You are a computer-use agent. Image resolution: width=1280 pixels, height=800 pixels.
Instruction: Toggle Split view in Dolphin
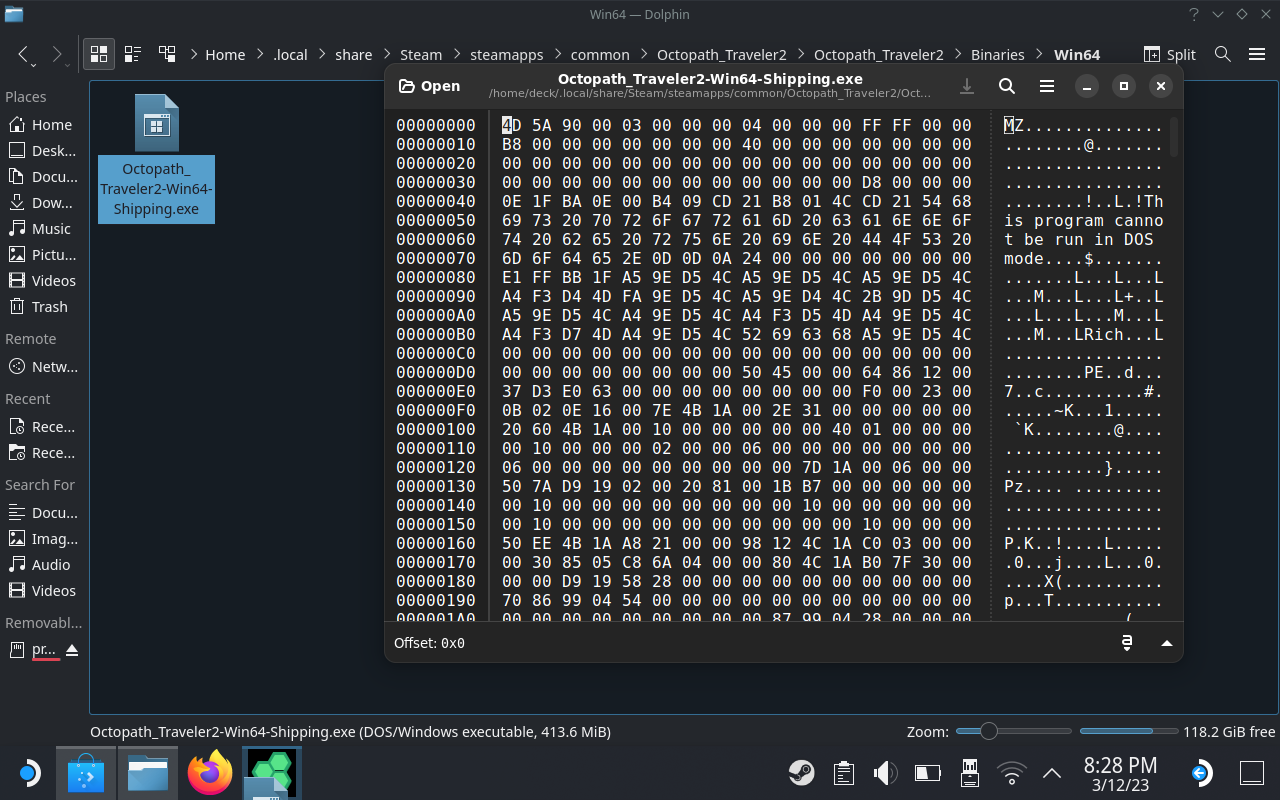click(x=1169, y=54)
